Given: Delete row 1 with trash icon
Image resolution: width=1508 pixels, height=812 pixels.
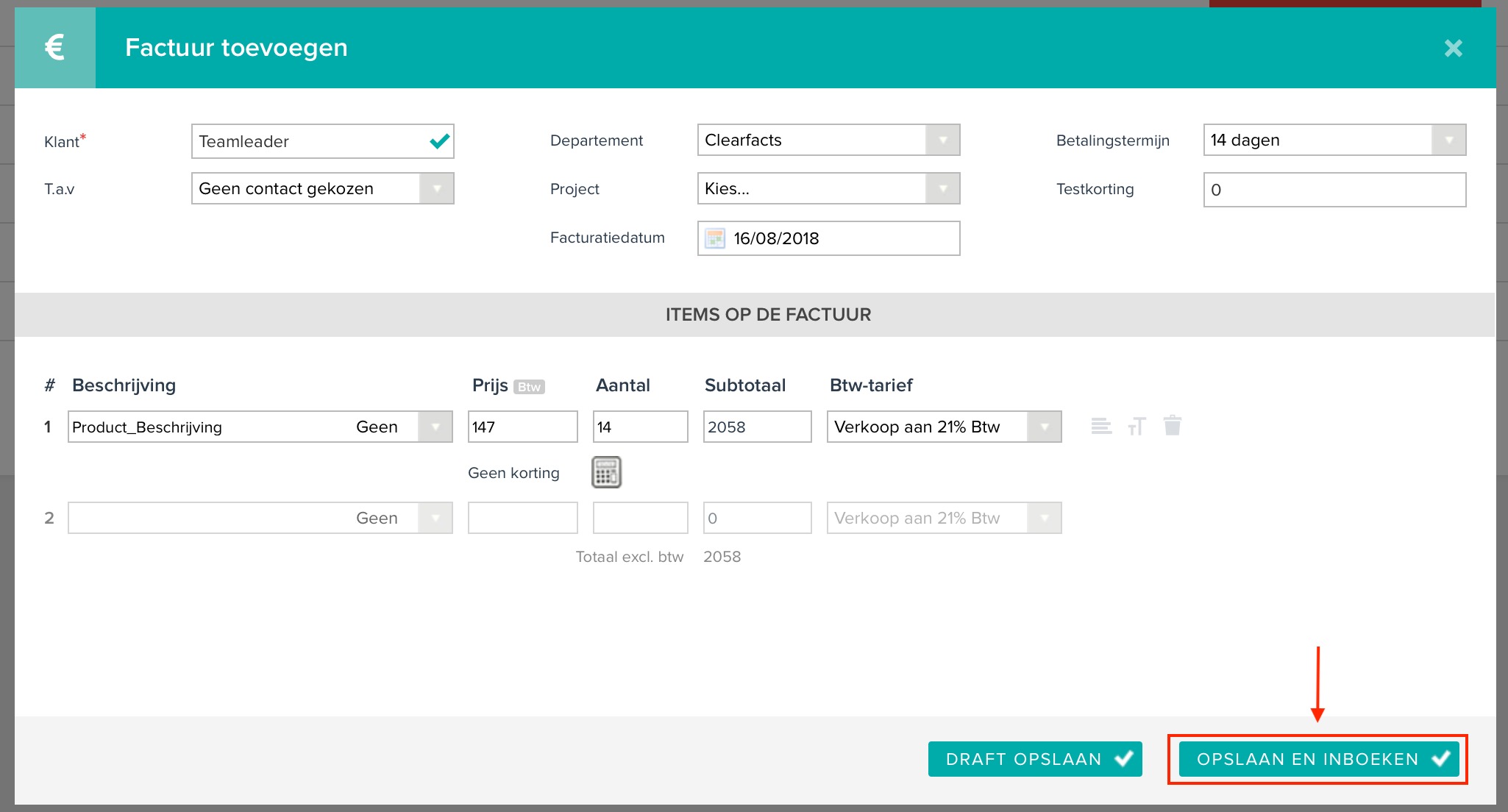Looking at the screenshot, I should 1173,425.
